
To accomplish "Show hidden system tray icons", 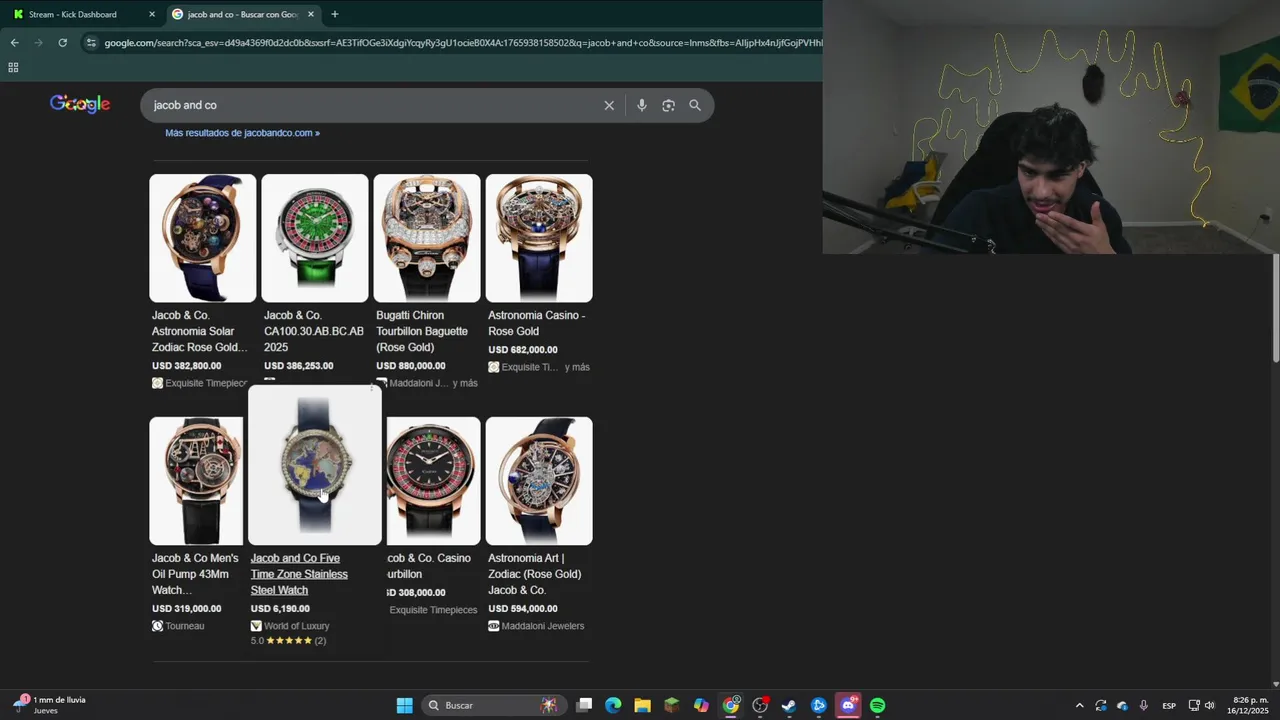I will [1079, 705].
